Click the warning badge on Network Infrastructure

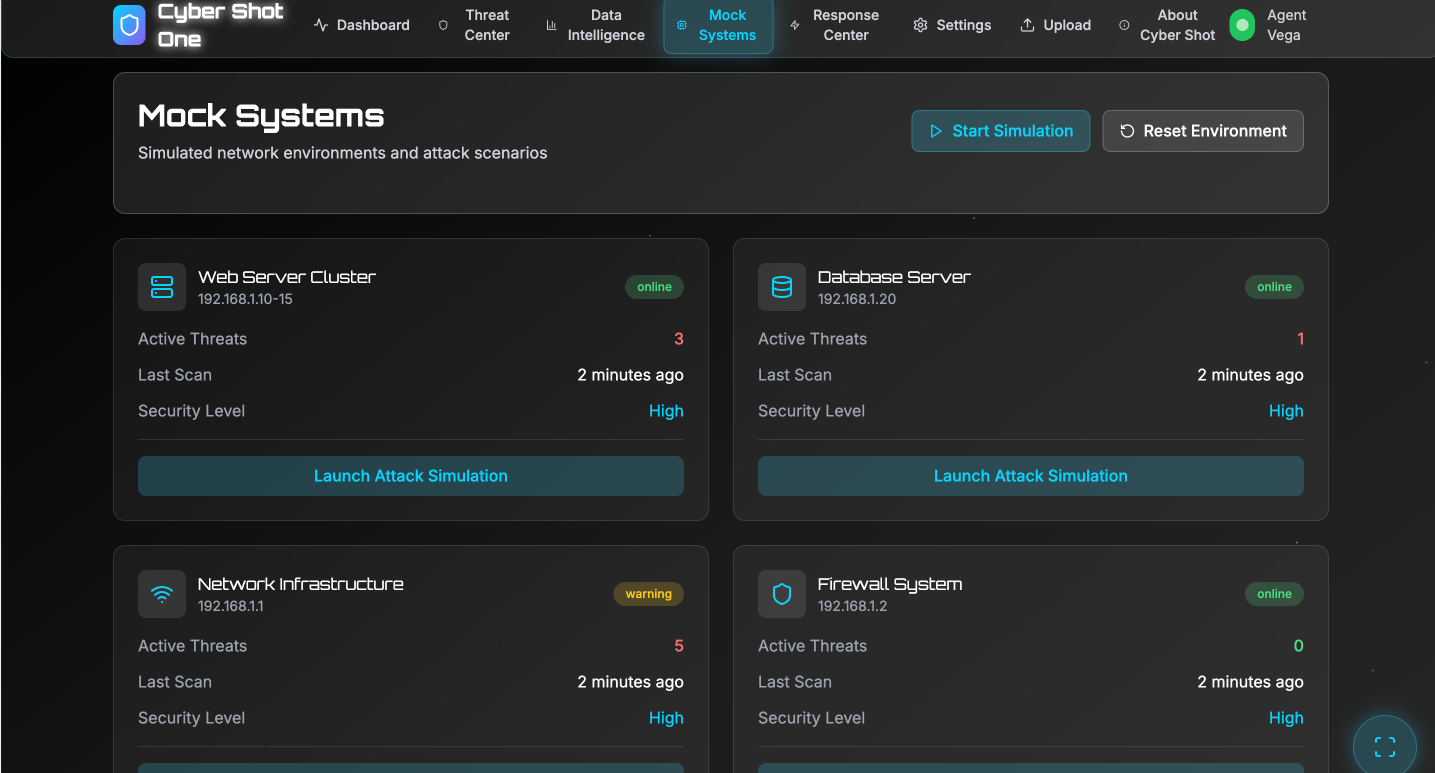click(649, 594)
